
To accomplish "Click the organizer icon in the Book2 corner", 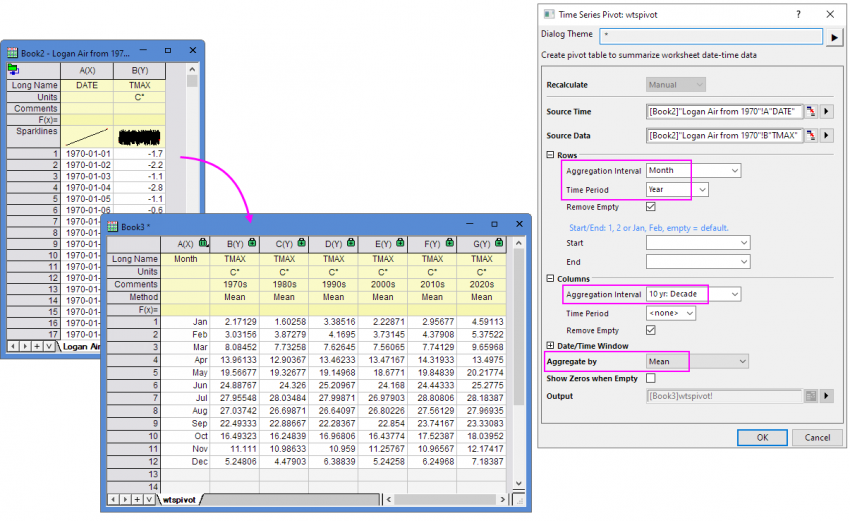I will (13, 69).
